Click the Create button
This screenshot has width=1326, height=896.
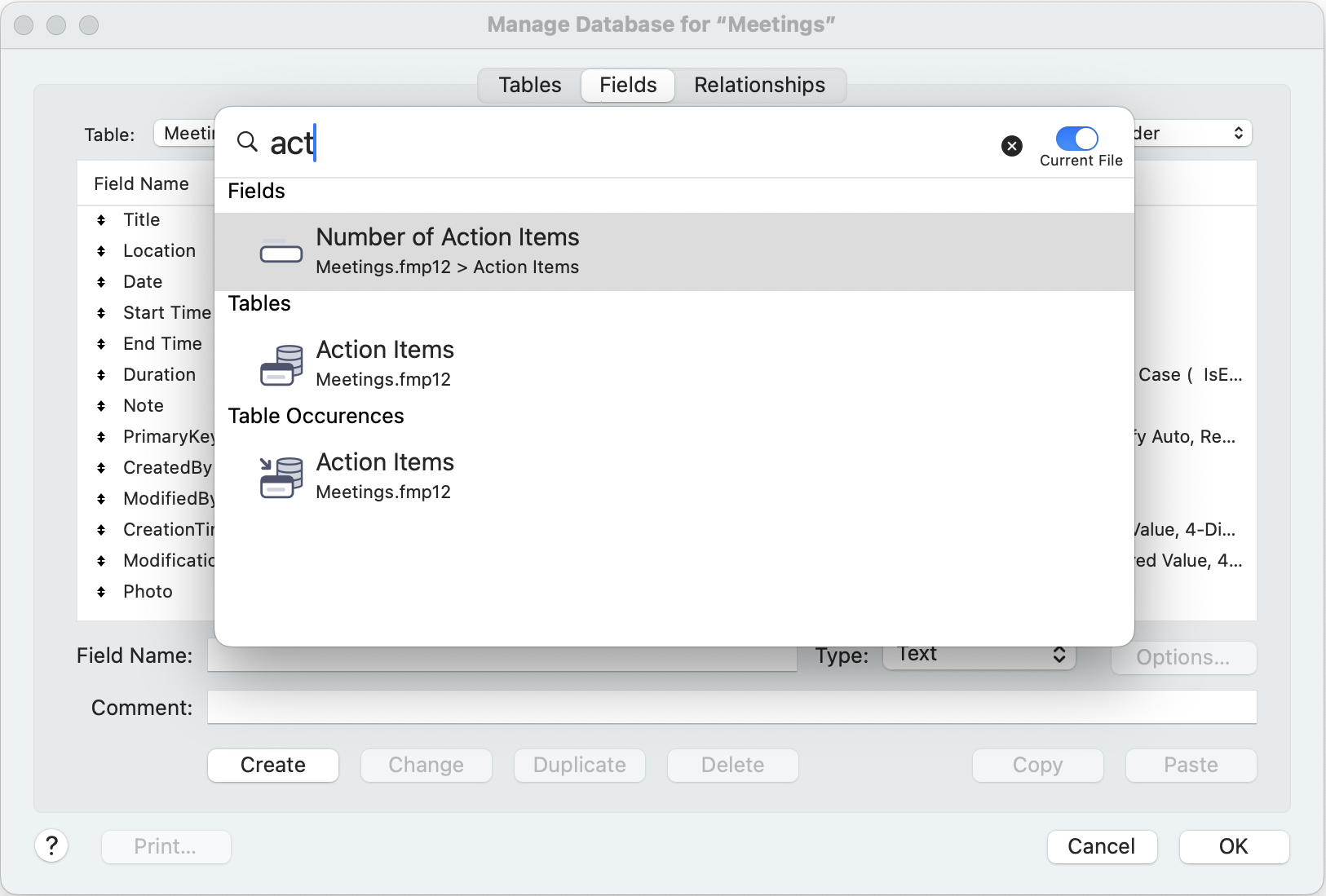tap(272, 765)
